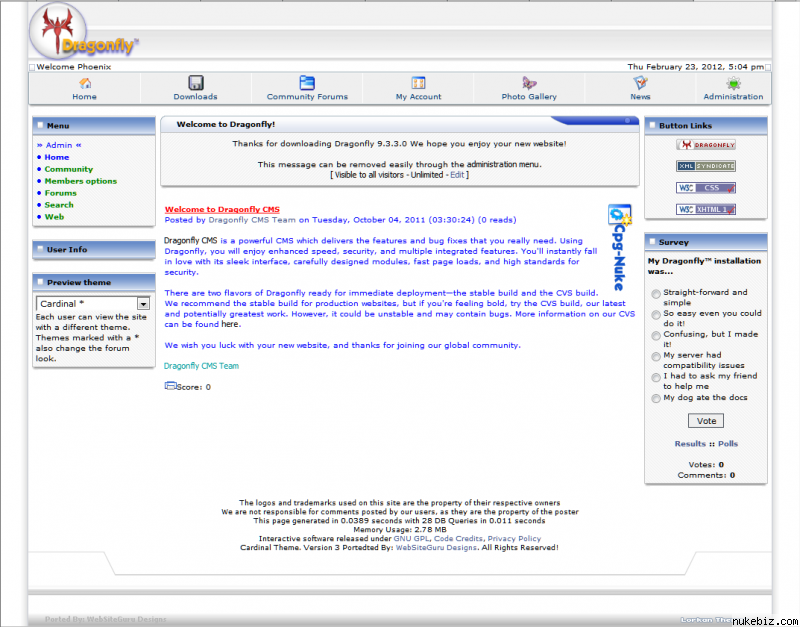Image resolution: width=800 pixels, height=627 pixels.
Task: Click the Home house icon in the navbar
Action: tap(85, 83)
